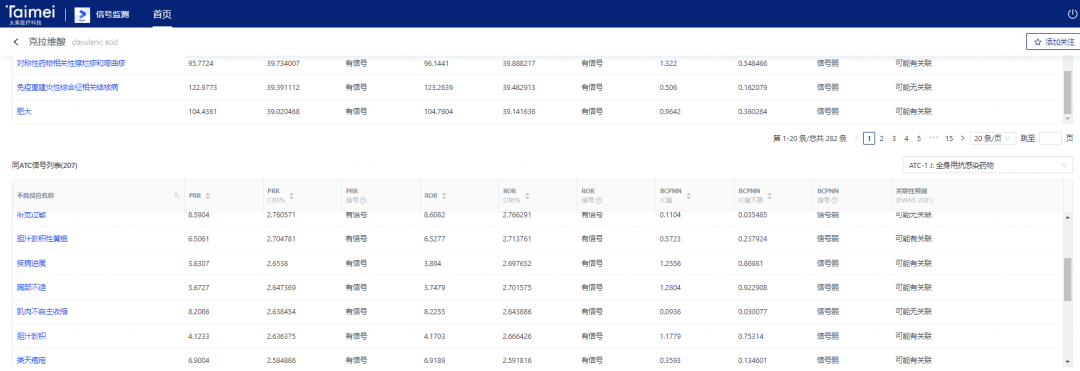Open the ATC-1 J category dropdown
Screen dimensions: 1080x371
click(x=987, y=165)
